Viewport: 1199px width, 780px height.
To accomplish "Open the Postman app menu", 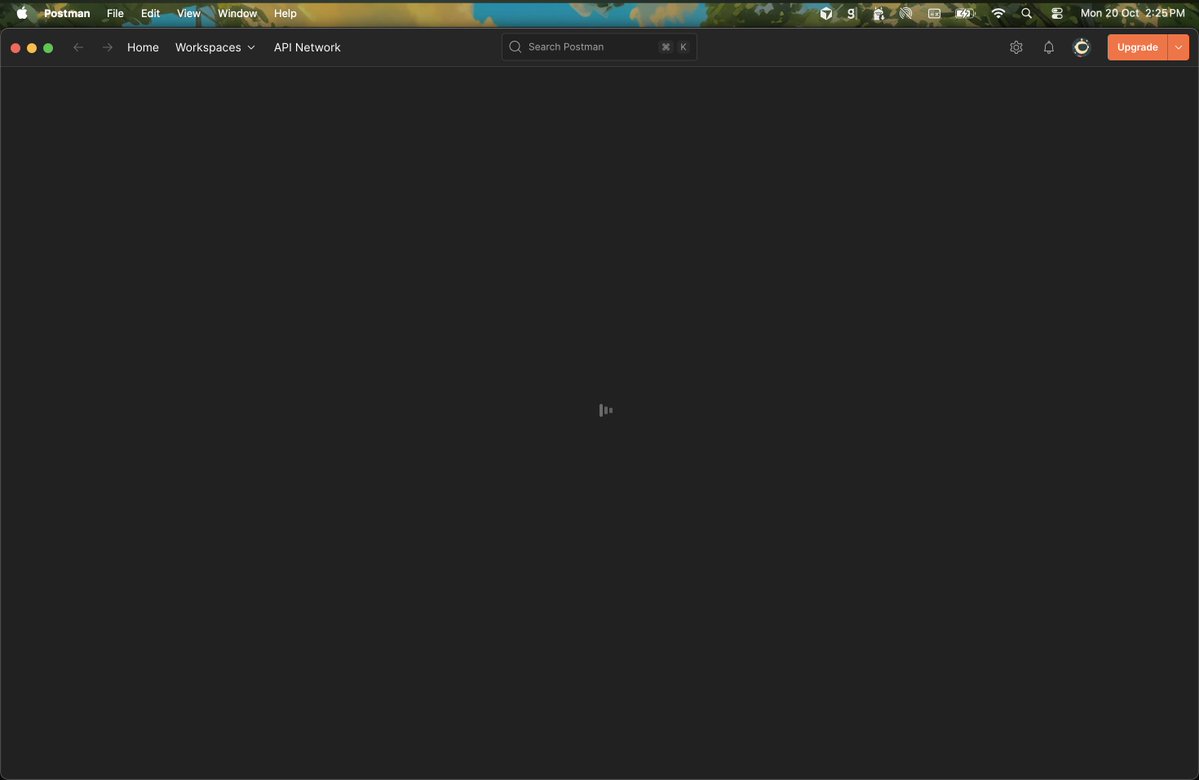I will [x=67, y=13].
